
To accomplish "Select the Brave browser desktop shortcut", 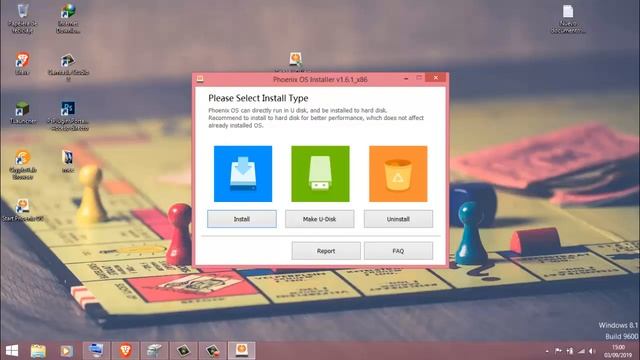I will coord(22,64).
